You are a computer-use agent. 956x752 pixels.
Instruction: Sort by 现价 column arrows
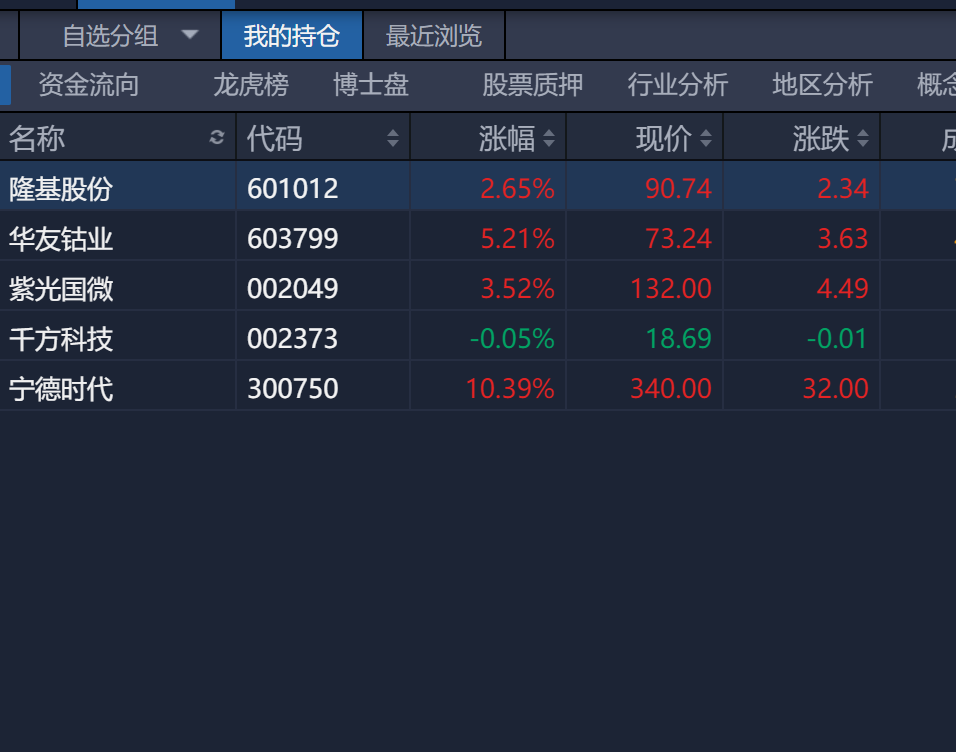click(705, 138)
